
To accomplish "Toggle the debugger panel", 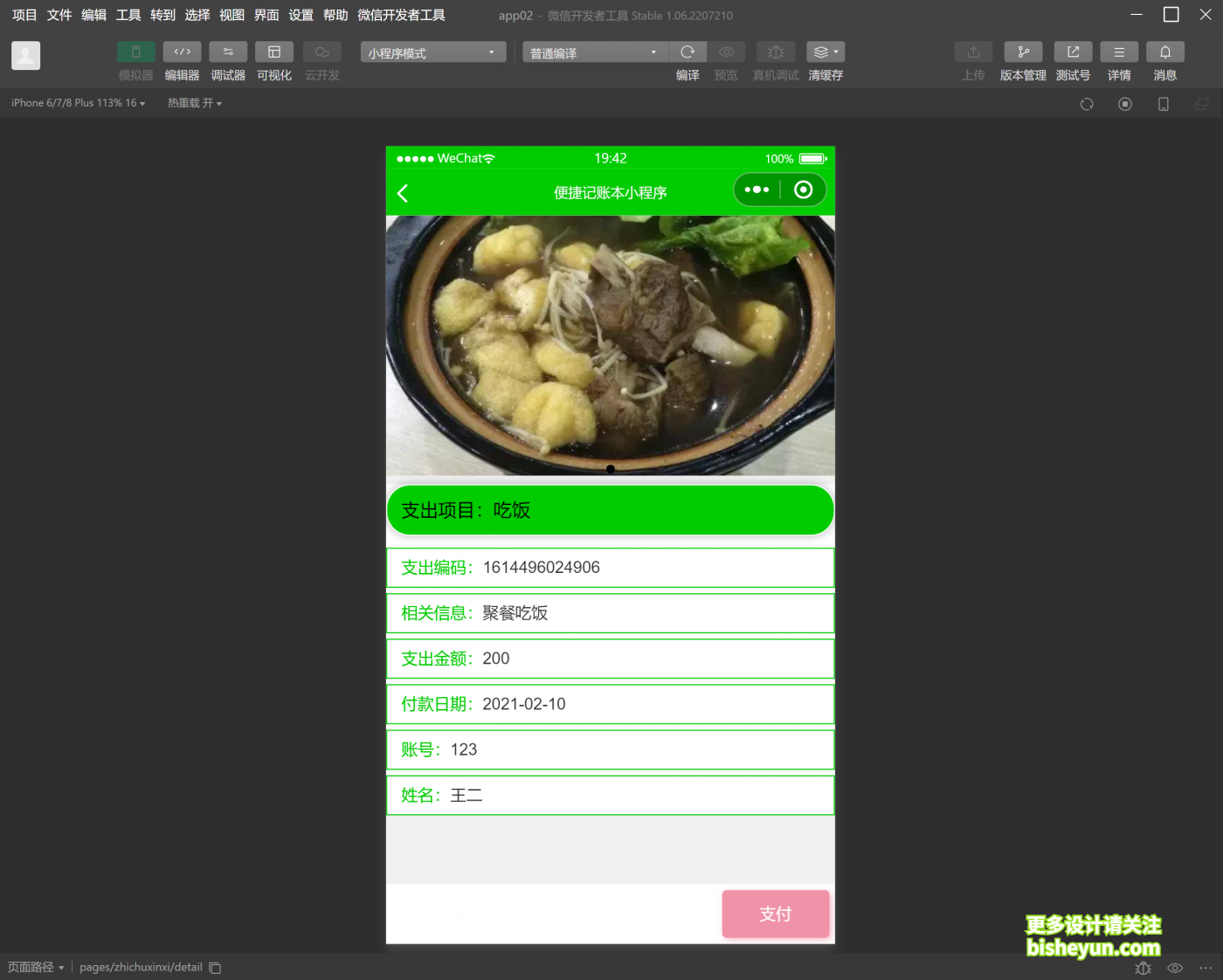I will (x=228, y=52).
